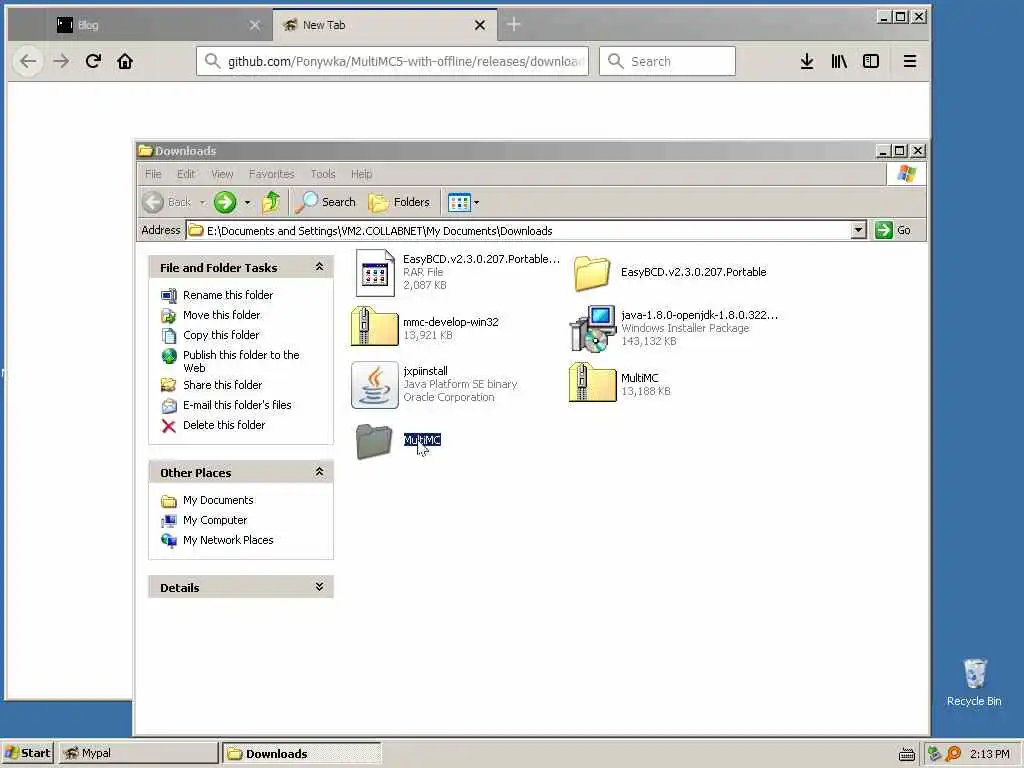Open the Help menu in Downloads

point(361,174)
